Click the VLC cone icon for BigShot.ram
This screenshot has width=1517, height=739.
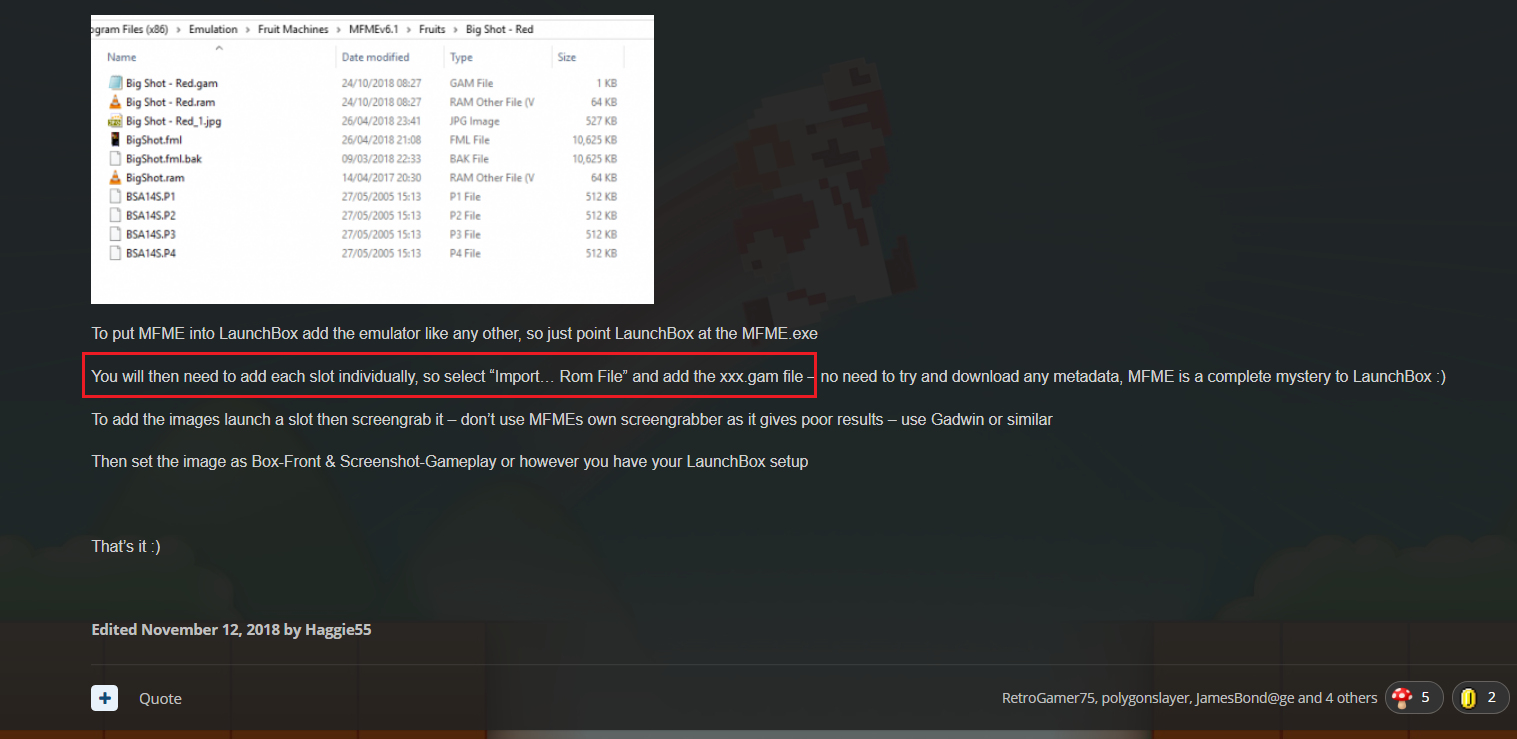pos(115,178)
